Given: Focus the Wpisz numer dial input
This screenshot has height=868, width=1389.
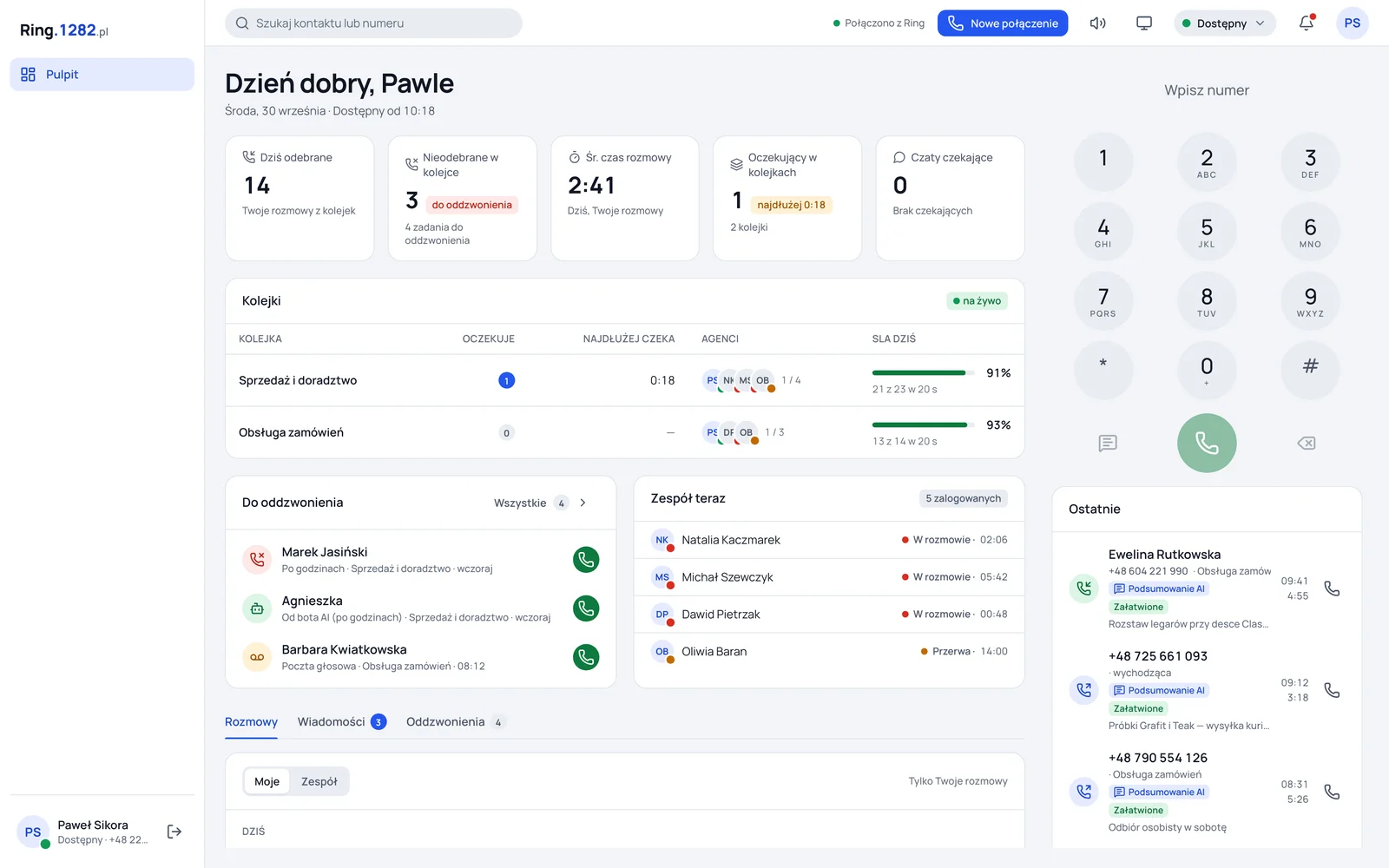Looking at the screenshot, I should tap(1207, 90).
